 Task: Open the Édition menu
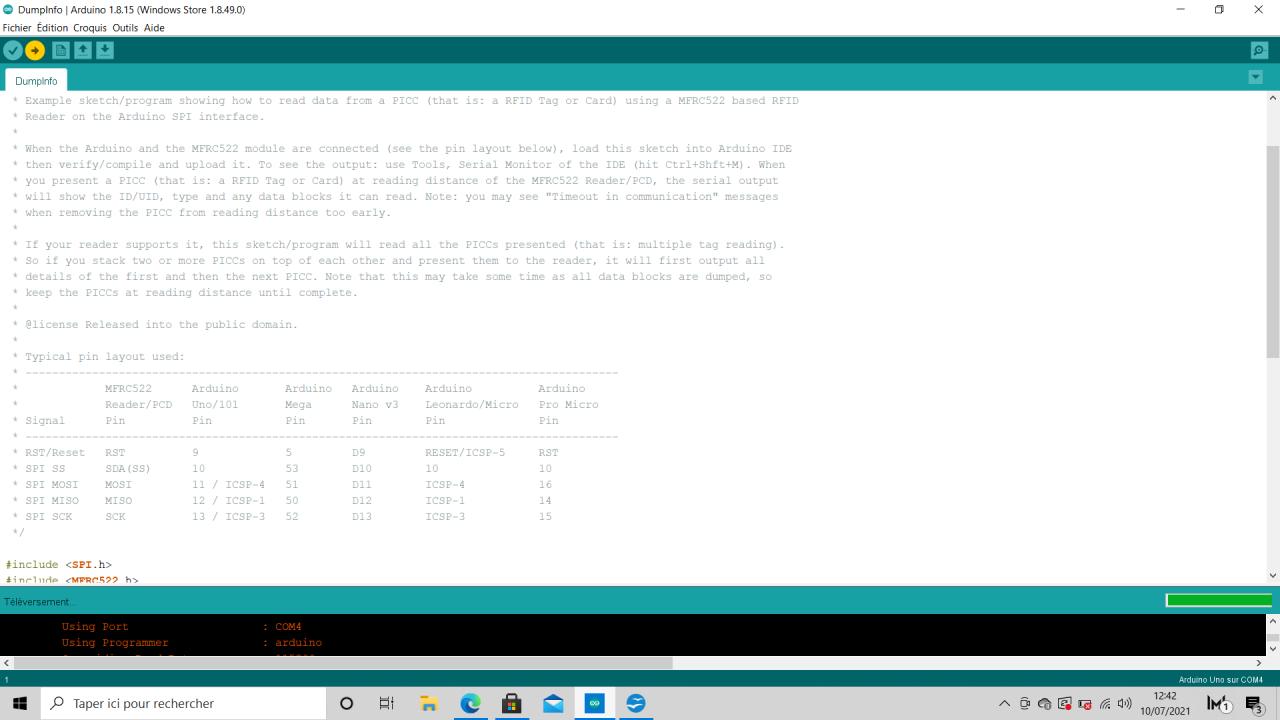point(52,28)
